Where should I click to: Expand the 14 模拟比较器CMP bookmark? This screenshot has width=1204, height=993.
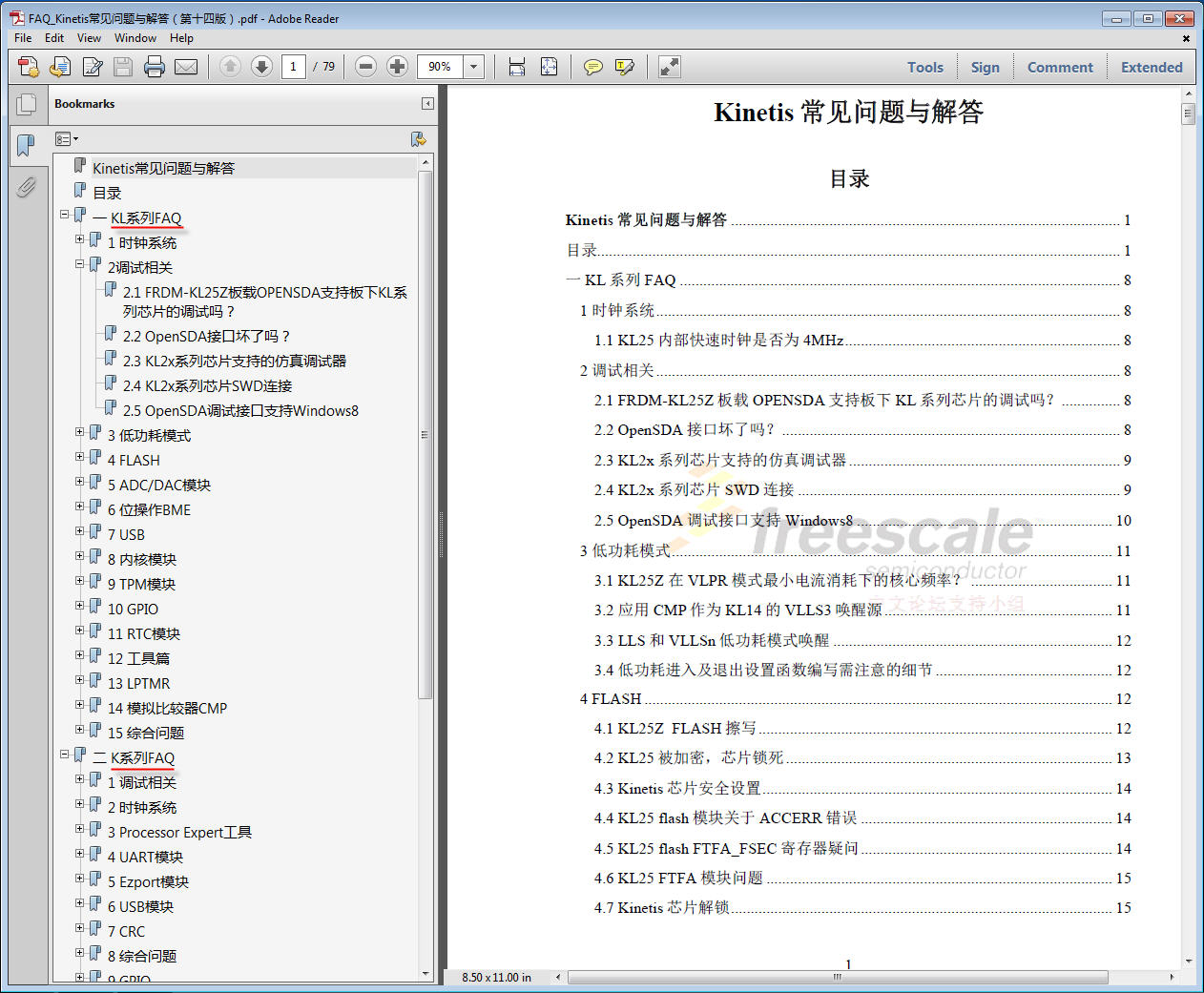(x=80, y=705)
